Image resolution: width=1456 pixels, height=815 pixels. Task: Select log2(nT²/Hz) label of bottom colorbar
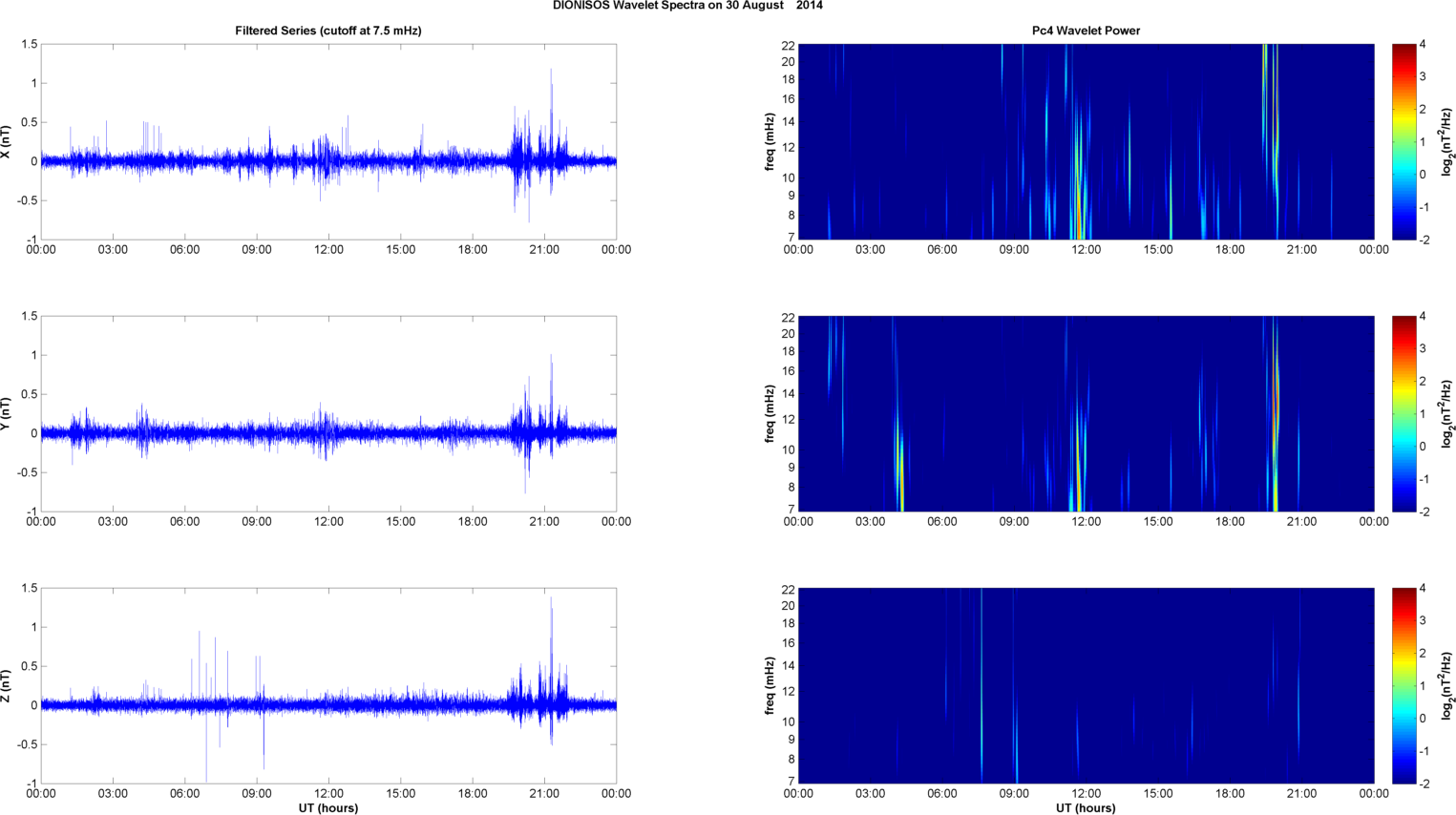(x=1447, y=686)
